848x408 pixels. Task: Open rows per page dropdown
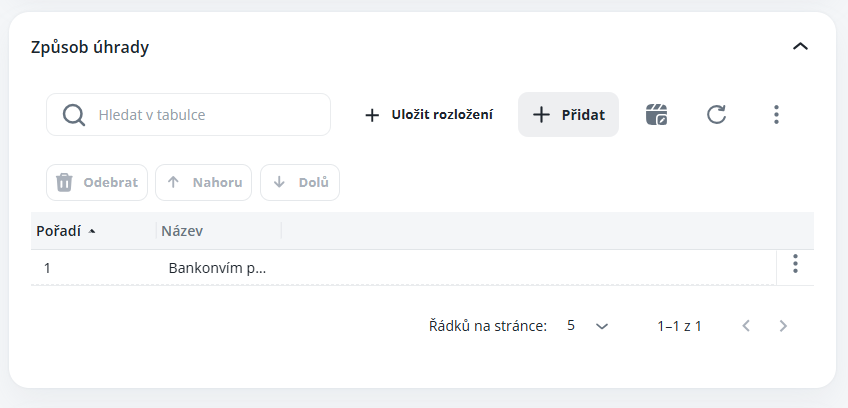588,326
